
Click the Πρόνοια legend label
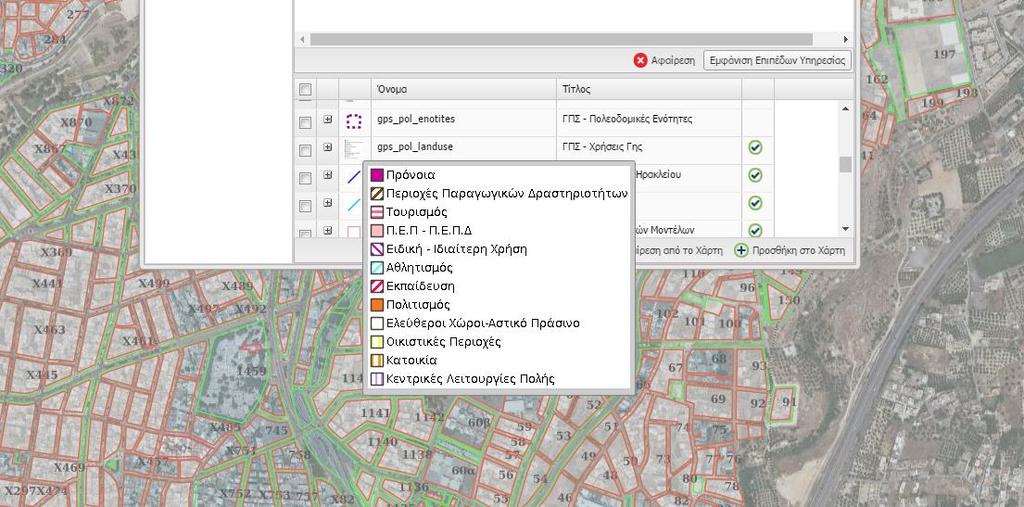point(410,175)
